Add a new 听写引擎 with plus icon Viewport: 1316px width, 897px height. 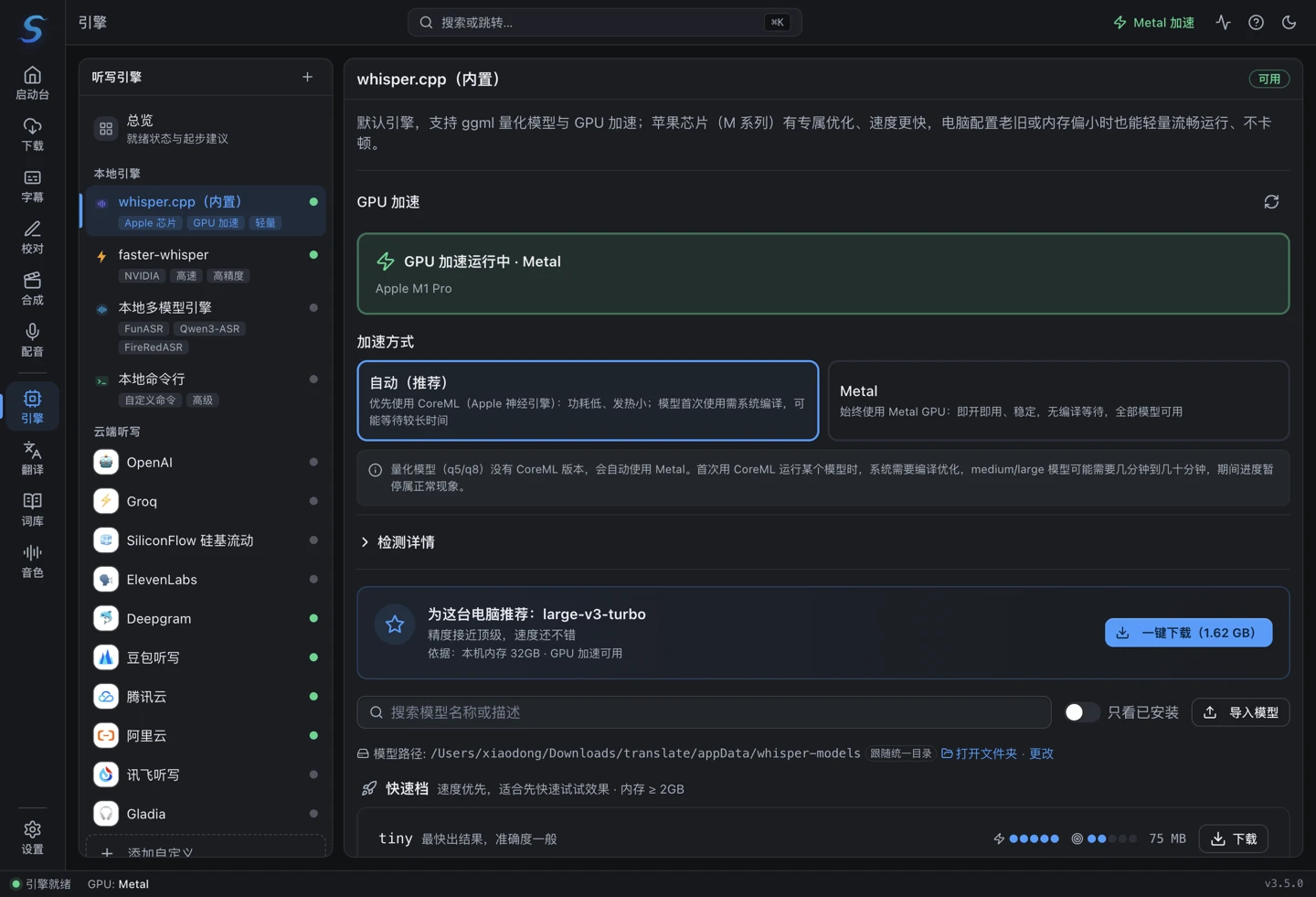click(x=307, y=77)
